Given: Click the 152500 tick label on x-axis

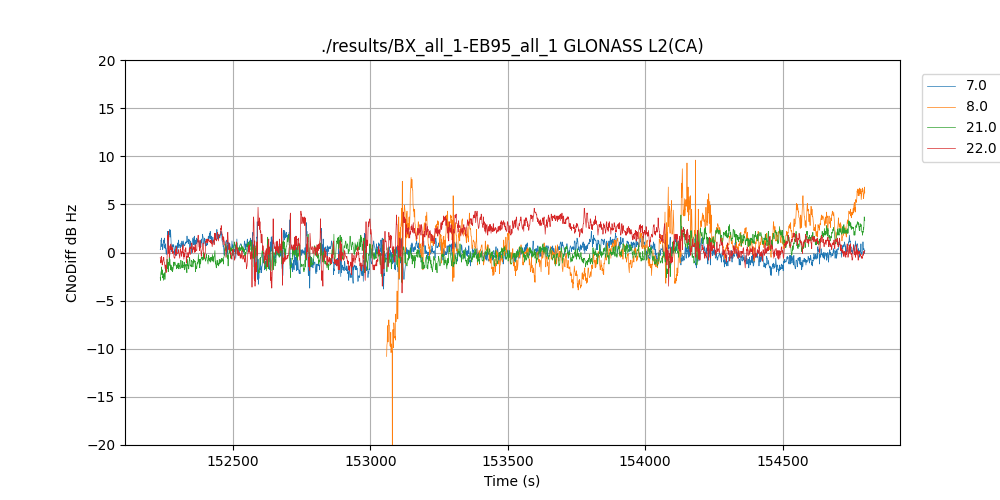Looking at the screenshot, I should coord(234,462).
